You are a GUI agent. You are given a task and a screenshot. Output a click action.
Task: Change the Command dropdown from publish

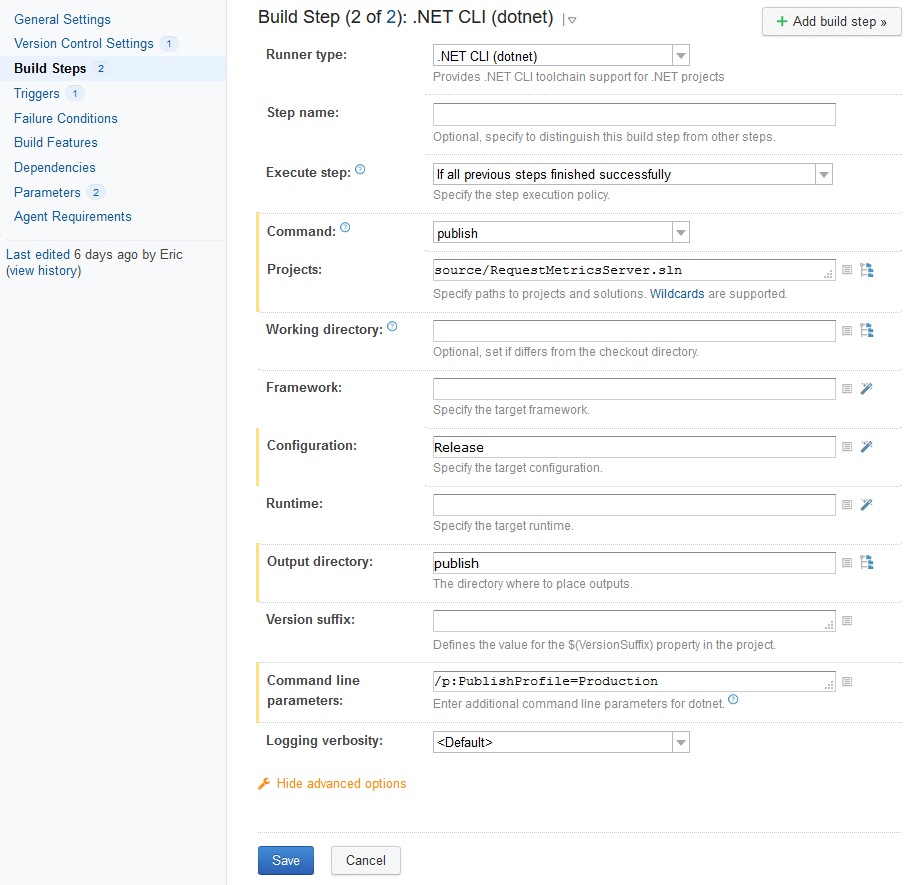click(x=681, y=231)
